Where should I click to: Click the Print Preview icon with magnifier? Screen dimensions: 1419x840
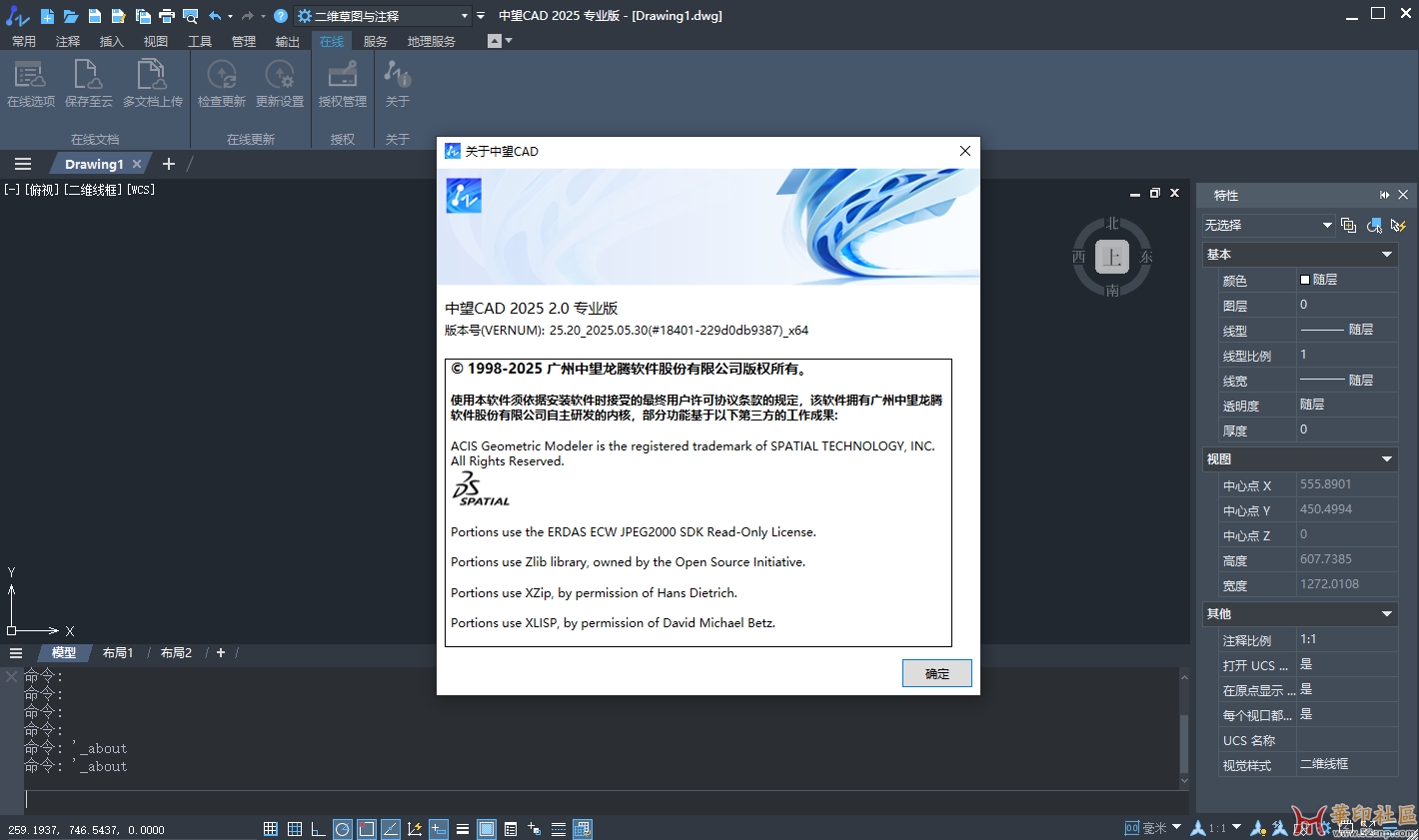coord(191,16)
